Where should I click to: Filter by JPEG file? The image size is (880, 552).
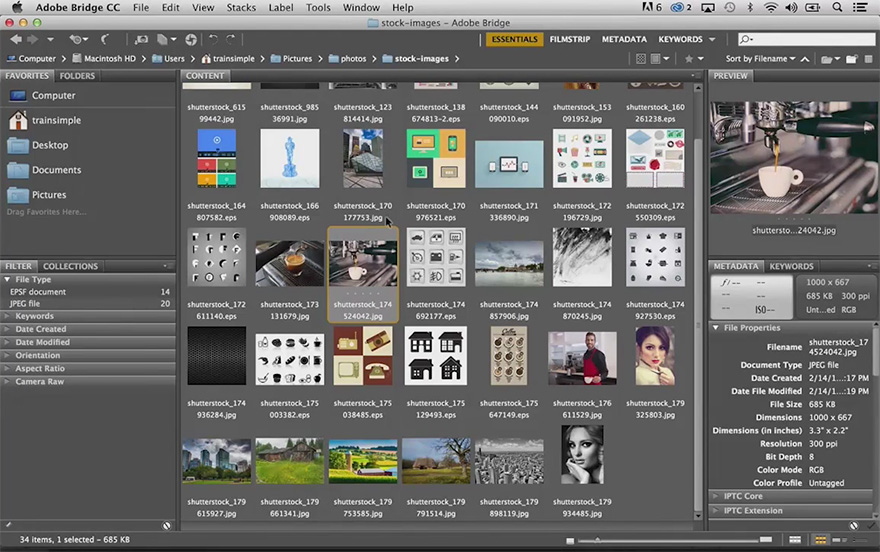click(88, 303)
